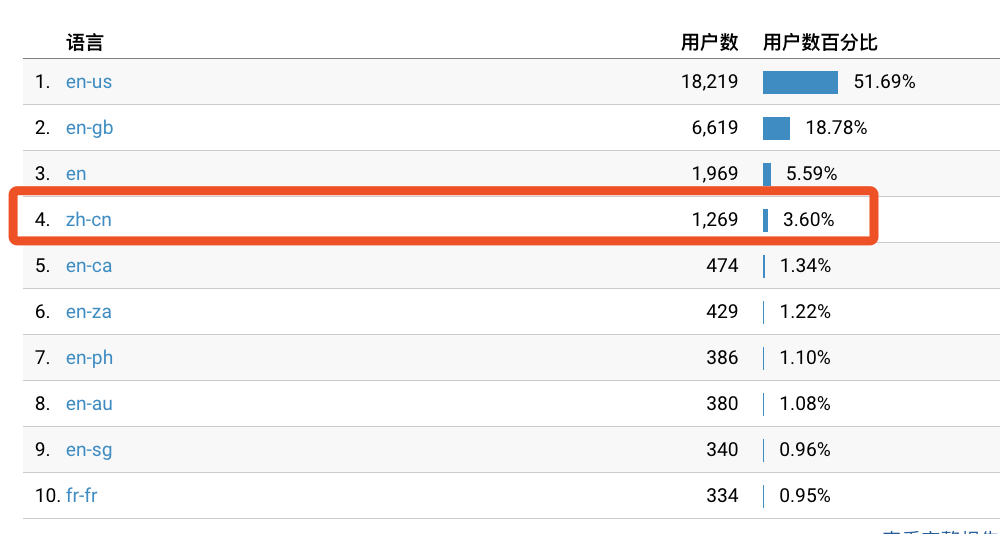Image resolution: width=1006 pixels, height=534 pixels.
Task: Click the 18.78% percentage bar for en-gb
Action: [776, 128]
